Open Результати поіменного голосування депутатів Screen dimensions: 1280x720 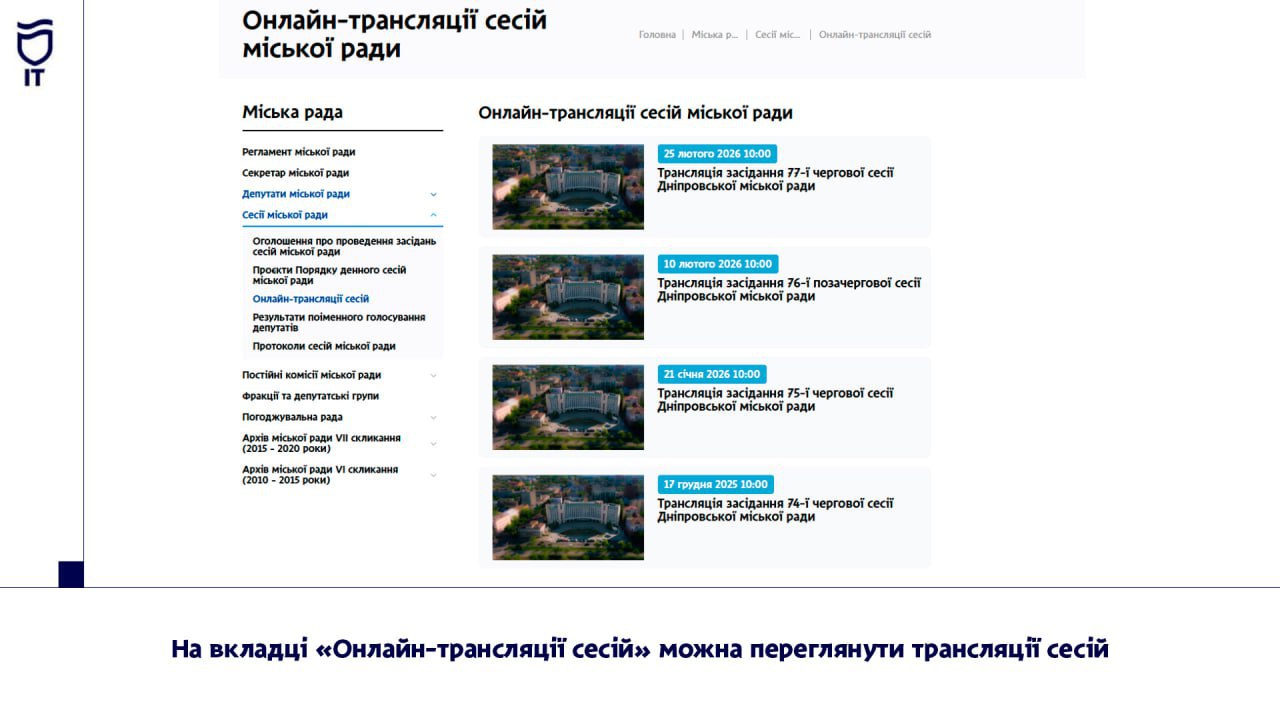point(338,322)
